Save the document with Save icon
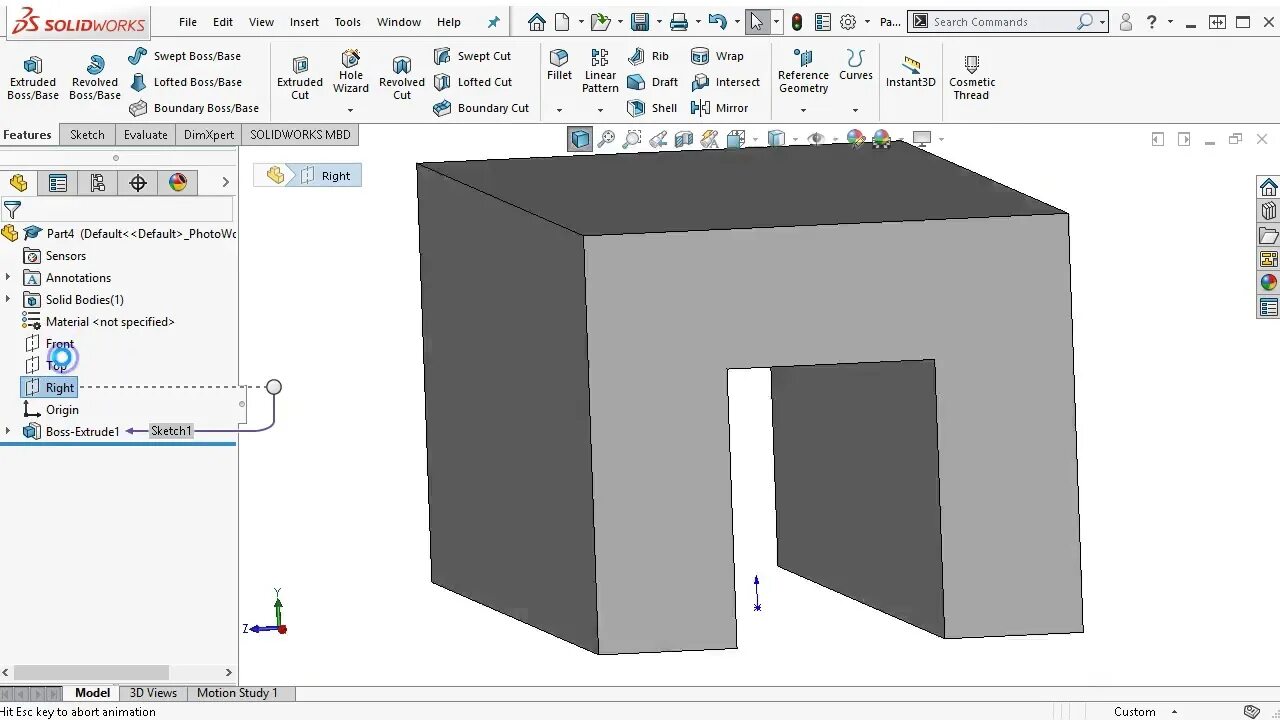This screenshot has height=720, width=1280. [640, 22]
